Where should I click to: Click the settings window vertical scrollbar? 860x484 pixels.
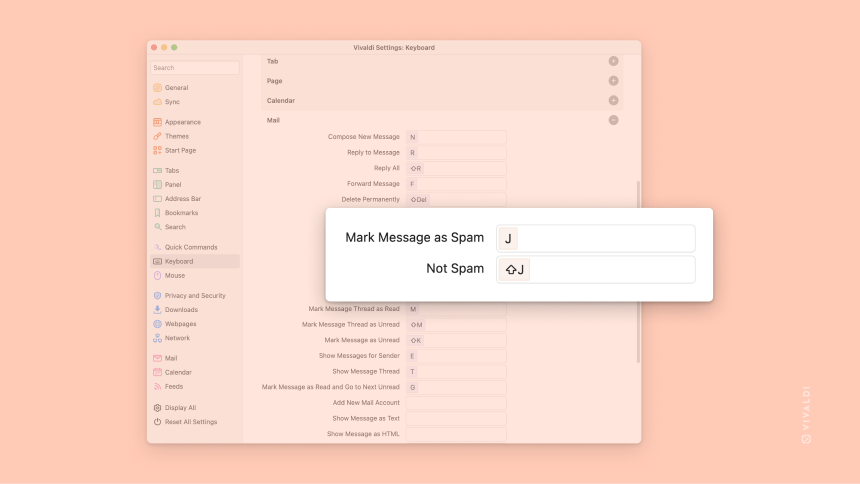(x=638, y=272)
